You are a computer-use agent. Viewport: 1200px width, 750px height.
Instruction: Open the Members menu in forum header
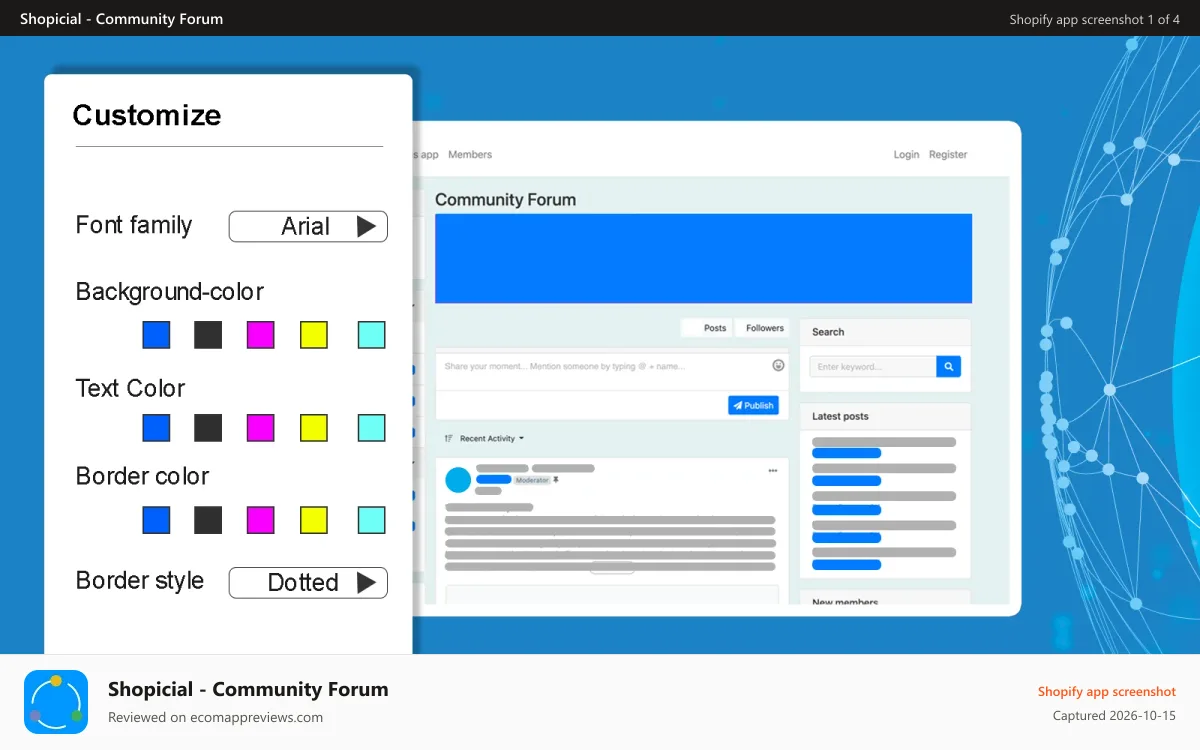[470, 155]
